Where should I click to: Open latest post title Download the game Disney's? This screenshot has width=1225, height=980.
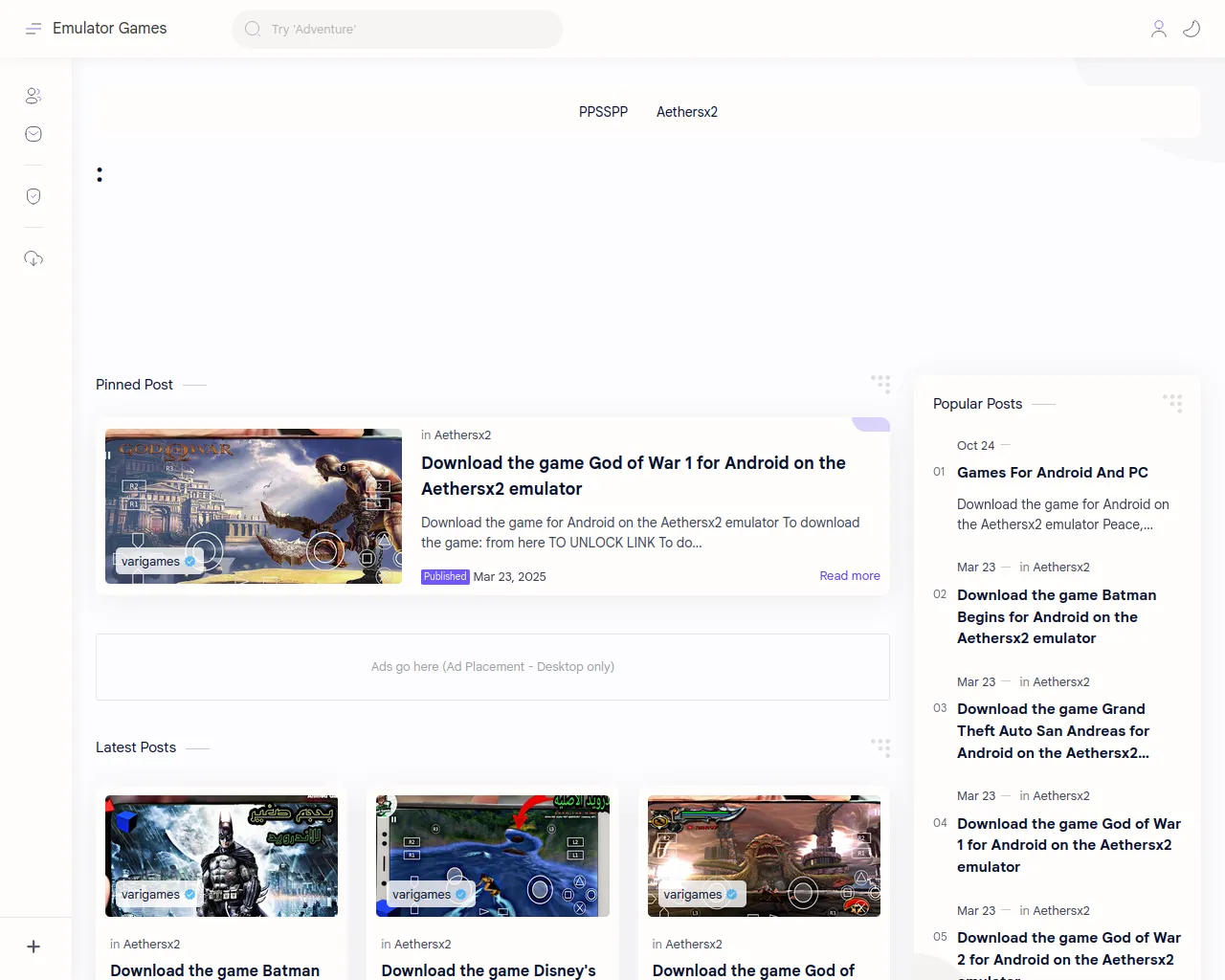[x=488, y=970]
